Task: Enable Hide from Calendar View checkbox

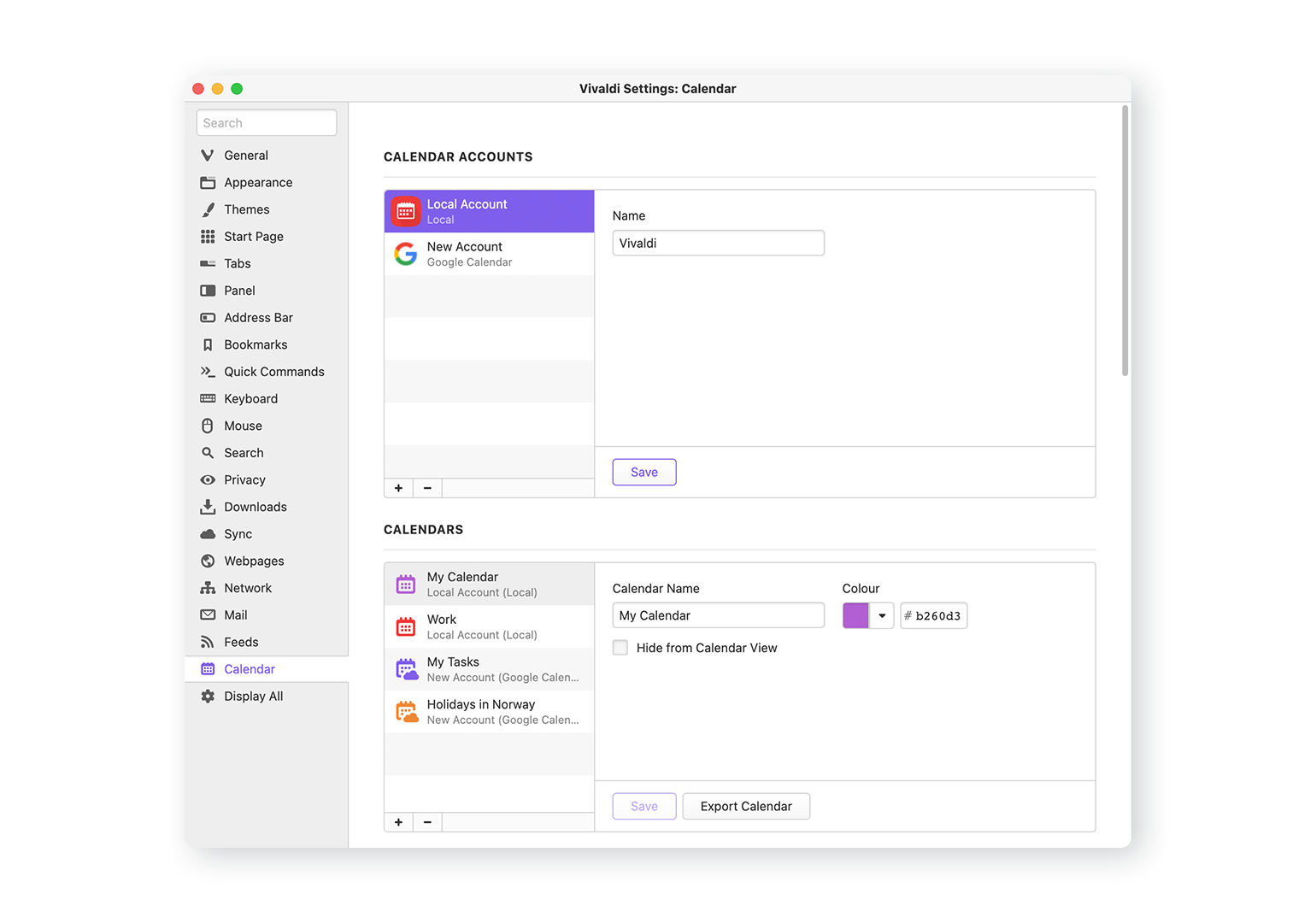Action: [x=620, y=648]
